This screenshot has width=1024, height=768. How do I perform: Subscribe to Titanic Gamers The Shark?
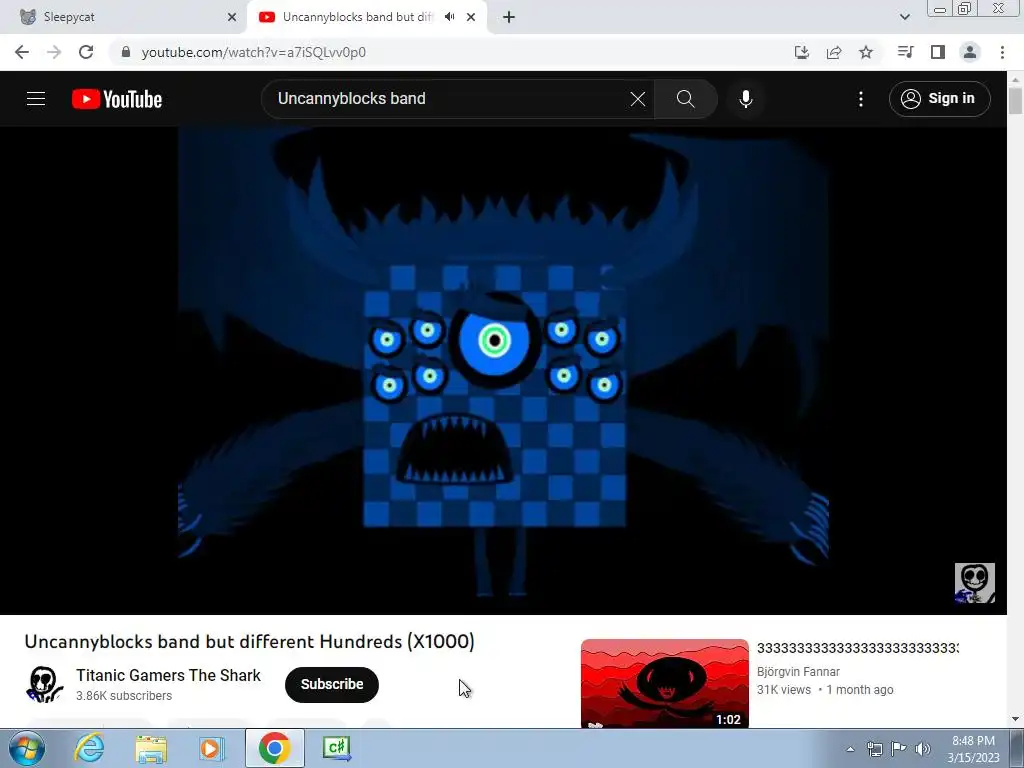point(332,684)
